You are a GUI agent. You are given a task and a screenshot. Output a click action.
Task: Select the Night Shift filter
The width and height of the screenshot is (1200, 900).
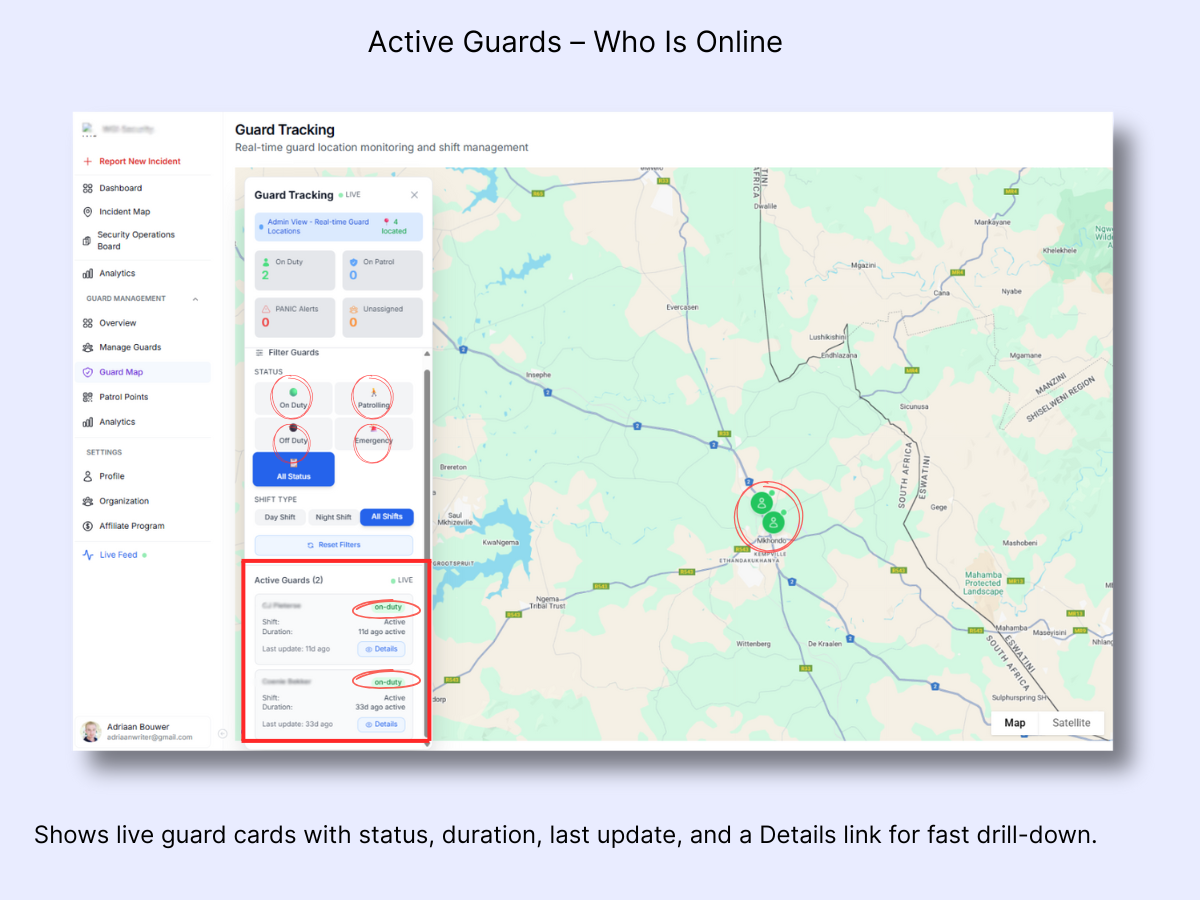(x=332, y=517)
